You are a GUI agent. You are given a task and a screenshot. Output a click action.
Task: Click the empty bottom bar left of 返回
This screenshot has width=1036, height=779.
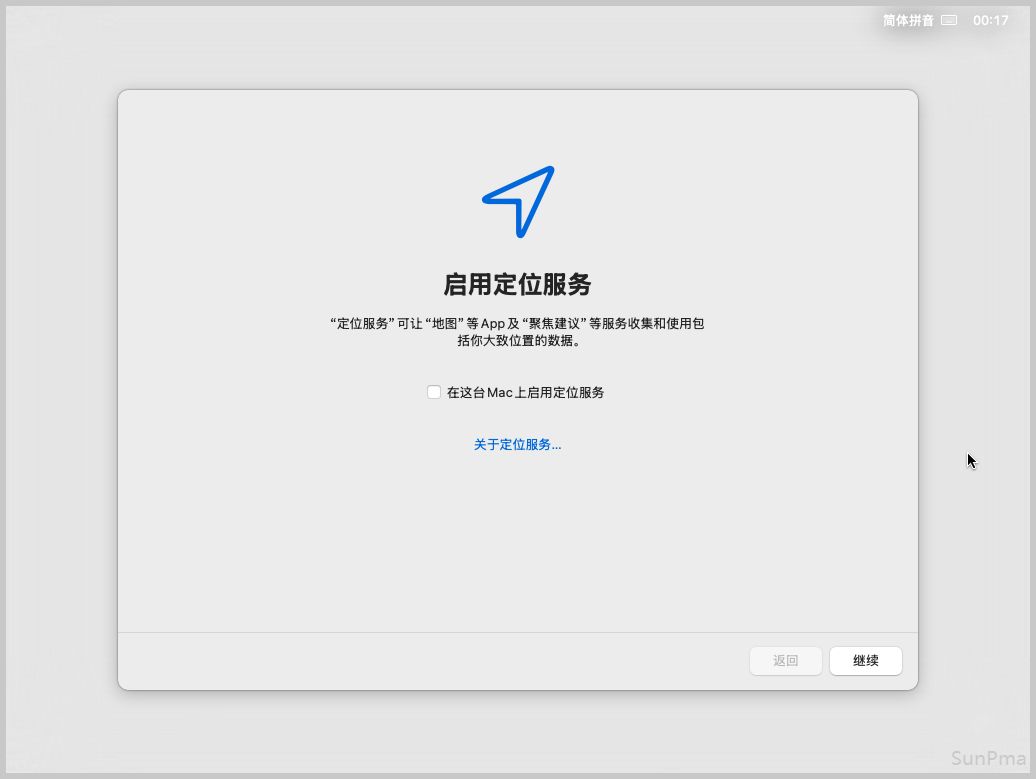click(x=430, y=661)
